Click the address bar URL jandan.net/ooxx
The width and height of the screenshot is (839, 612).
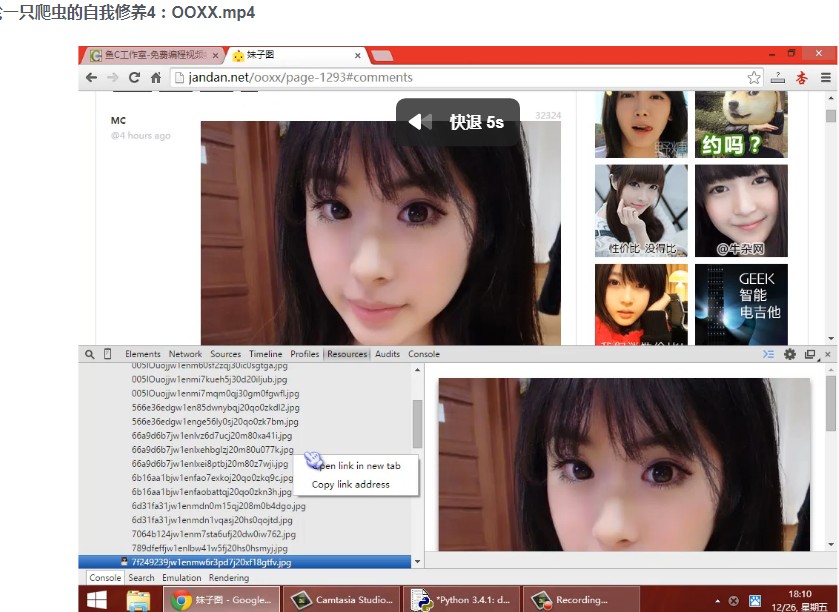click(x=250, y=76)
